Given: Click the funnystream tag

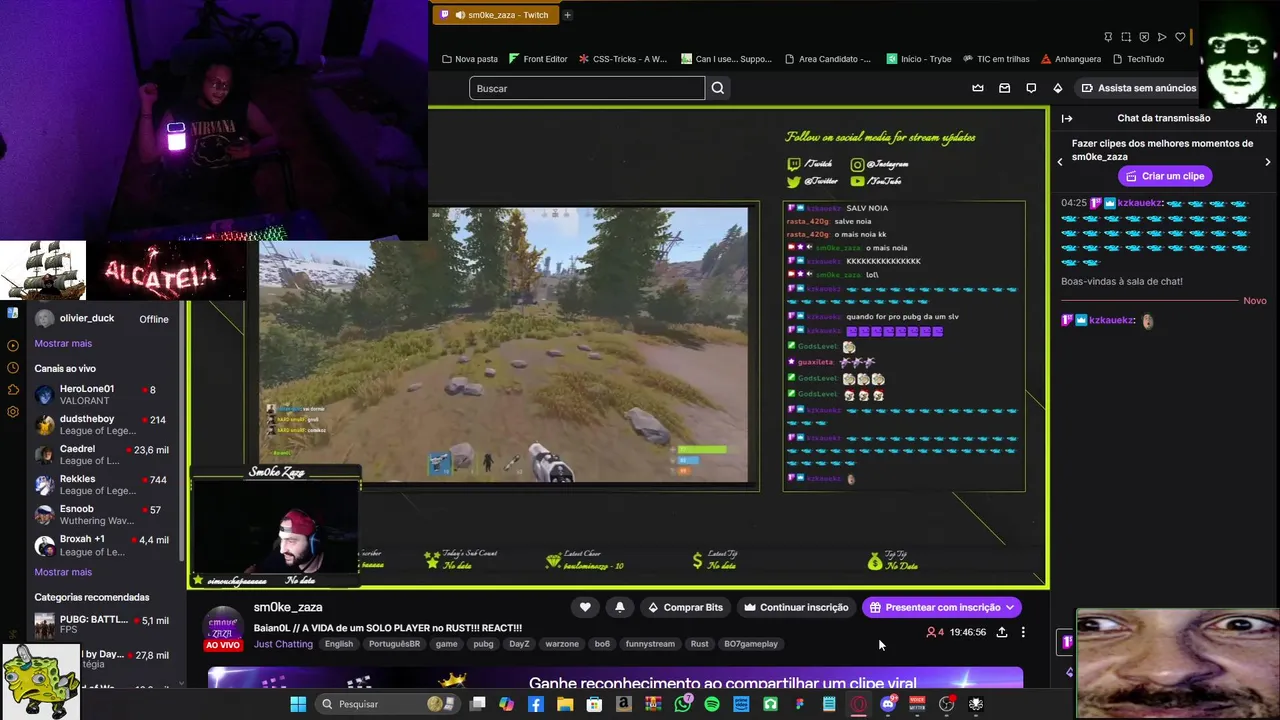Looking at the screenshot, I should point(650,644).
